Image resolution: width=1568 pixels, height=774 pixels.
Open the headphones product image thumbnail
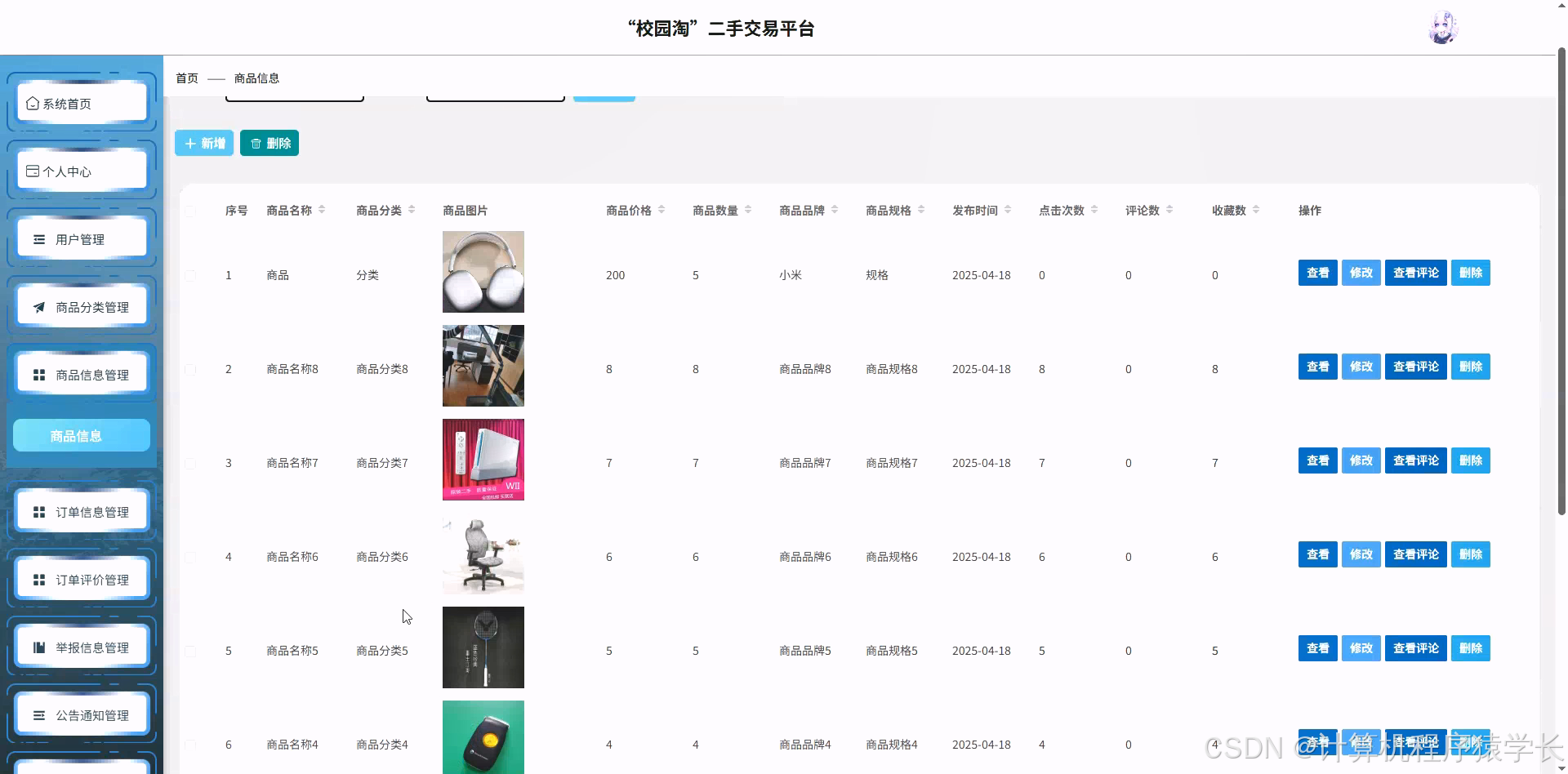pyautogui.click(x=483, y=272)
